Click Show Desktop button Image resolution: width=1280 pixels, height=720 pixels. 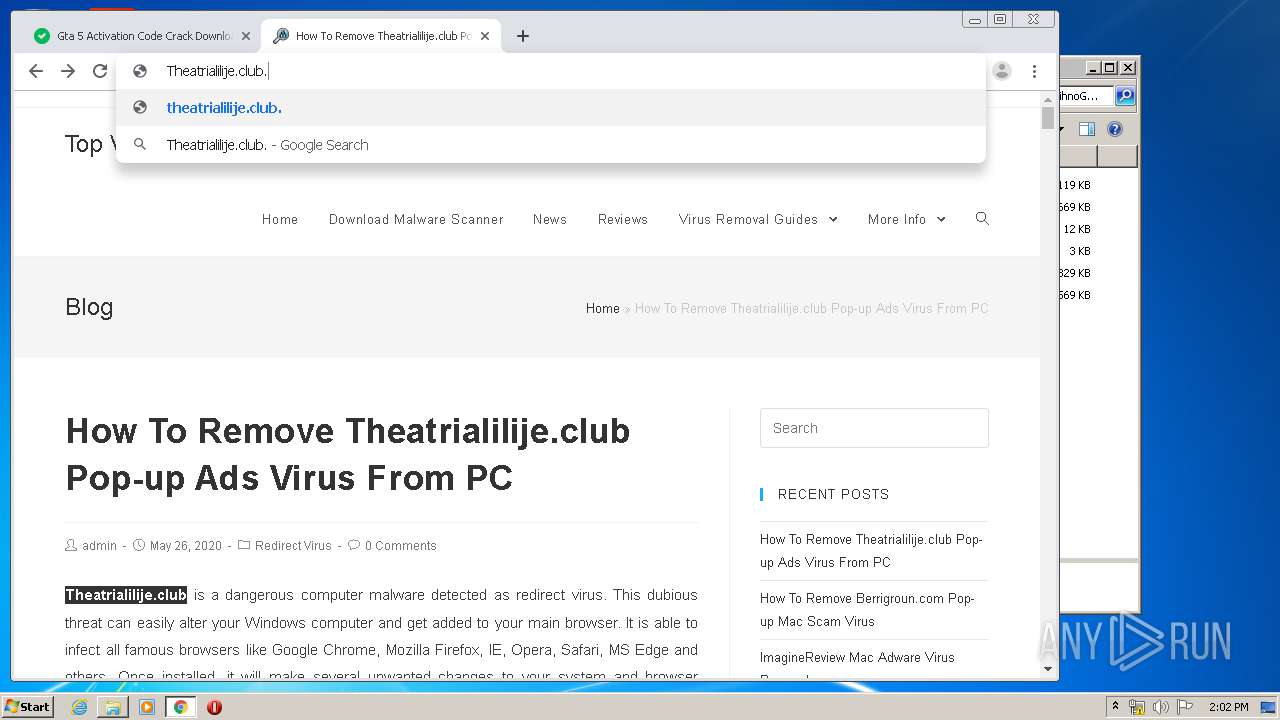[1269, 707]
